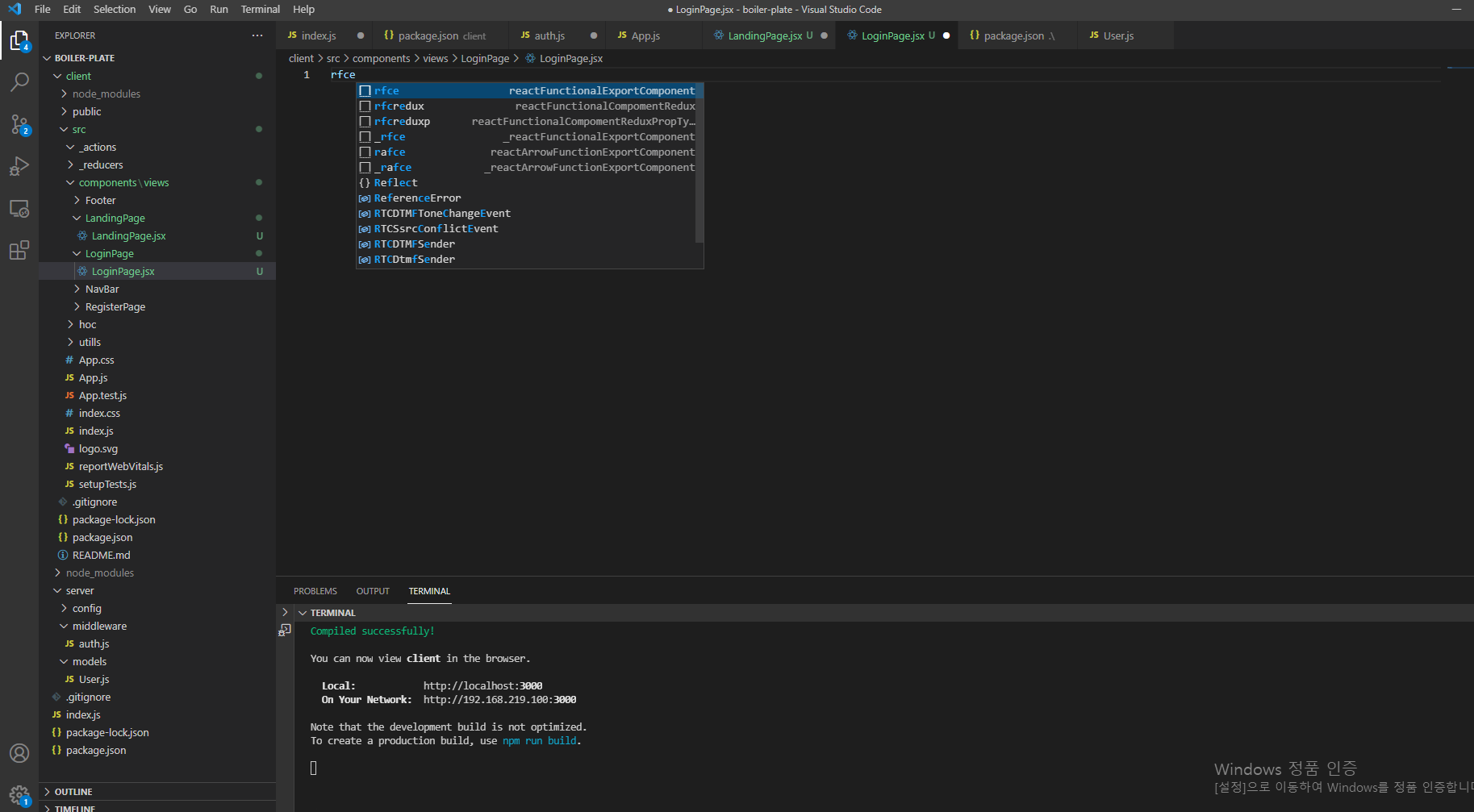The height and width of the screenshot is (812, 1474).
Task: Click braces icon of client package-lock.json
Action: pos(63,519)
